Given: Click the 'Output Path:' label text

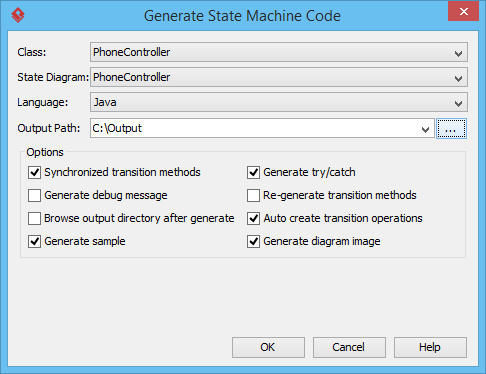Looking at the screenshot, I should coord(49,128).
